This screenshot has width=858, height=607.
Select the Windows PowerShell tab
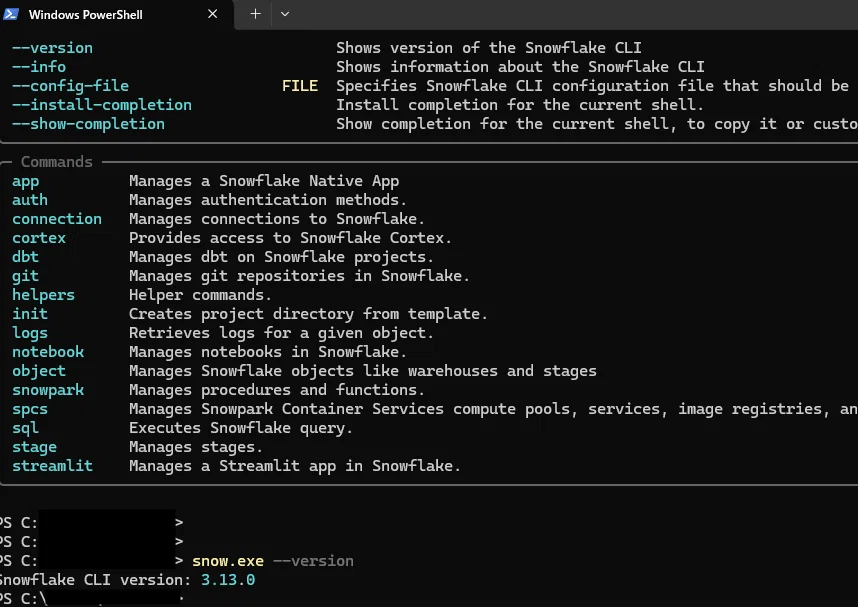tap(117, 14)
